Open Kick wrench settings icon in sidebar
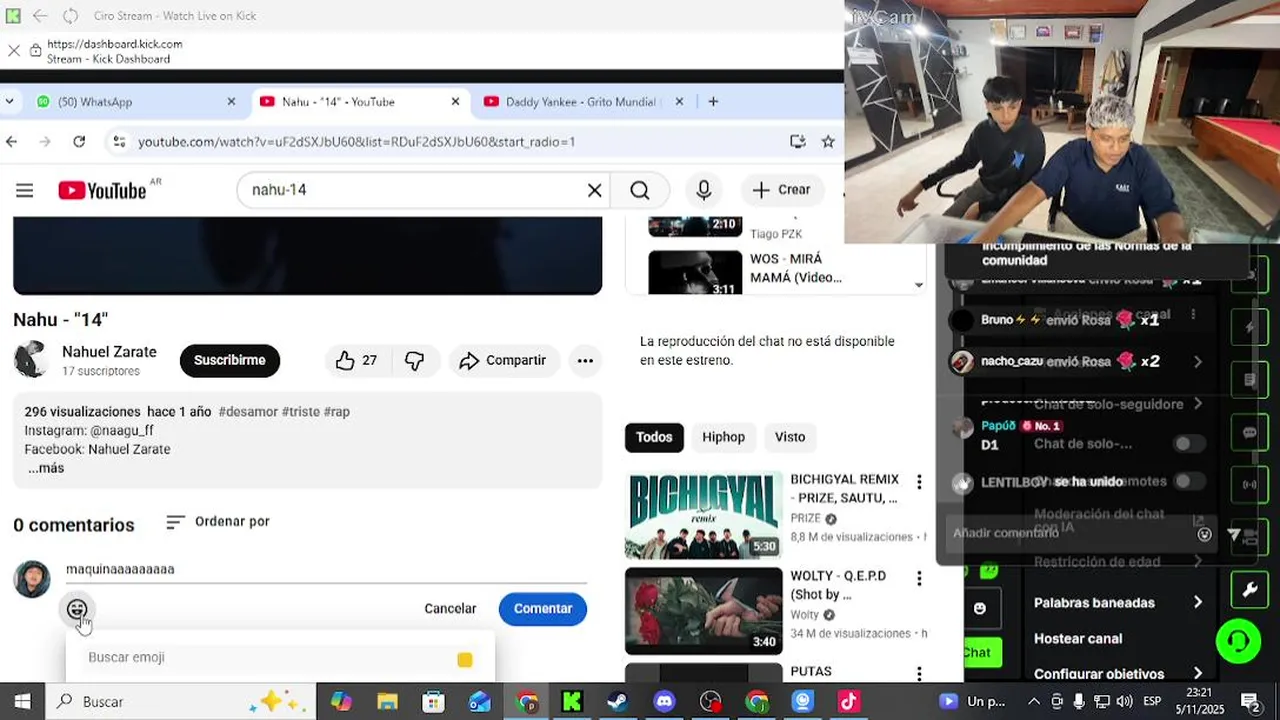 point(1249,590)
